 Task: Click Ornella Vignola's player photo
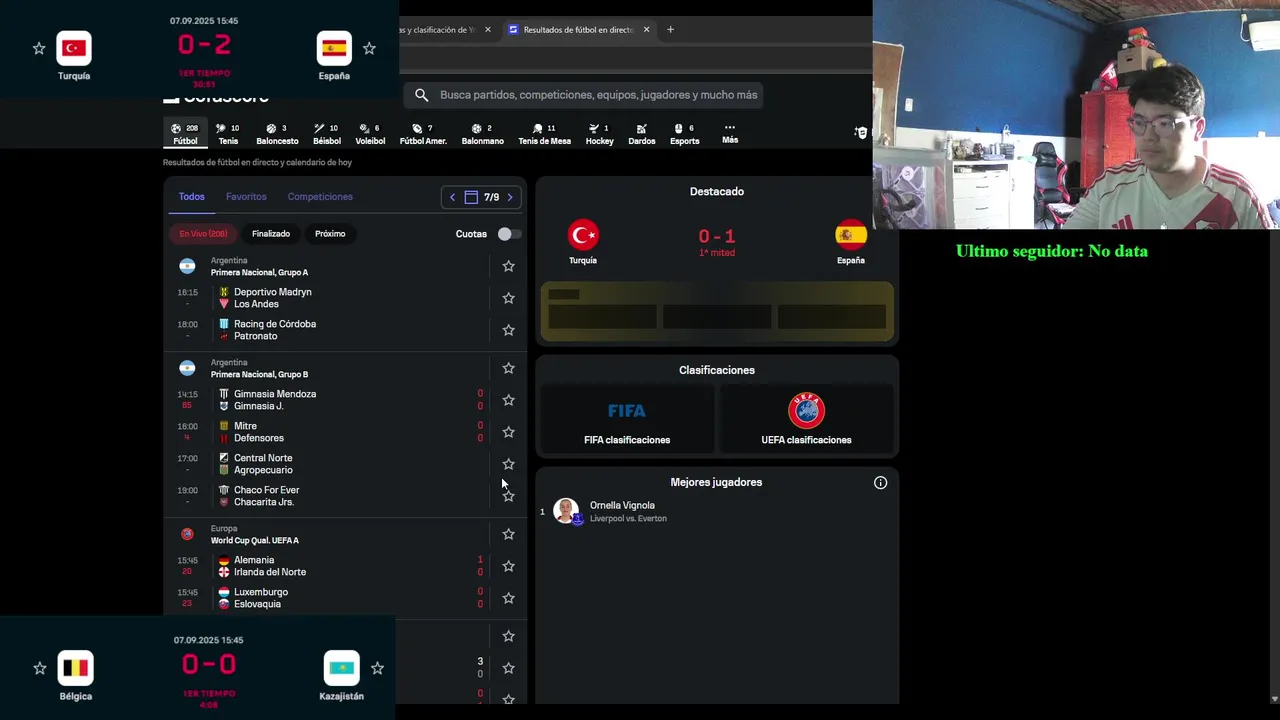[x=566, y=511]
